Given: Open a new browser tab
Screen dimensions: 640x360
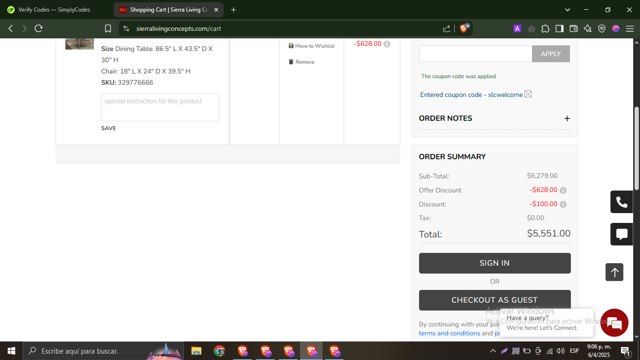Looking at the screenshot, I should 233,10.
